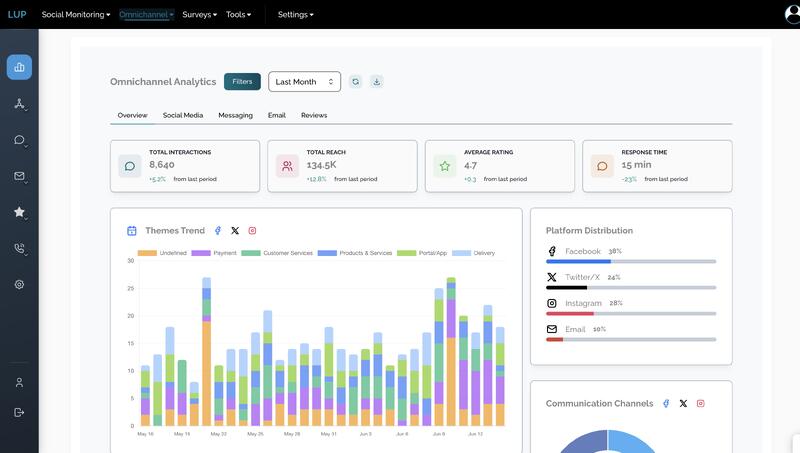Filter Themes Trend by X/Twitter
The image size is (800, 453).
(x=235, y=231)
